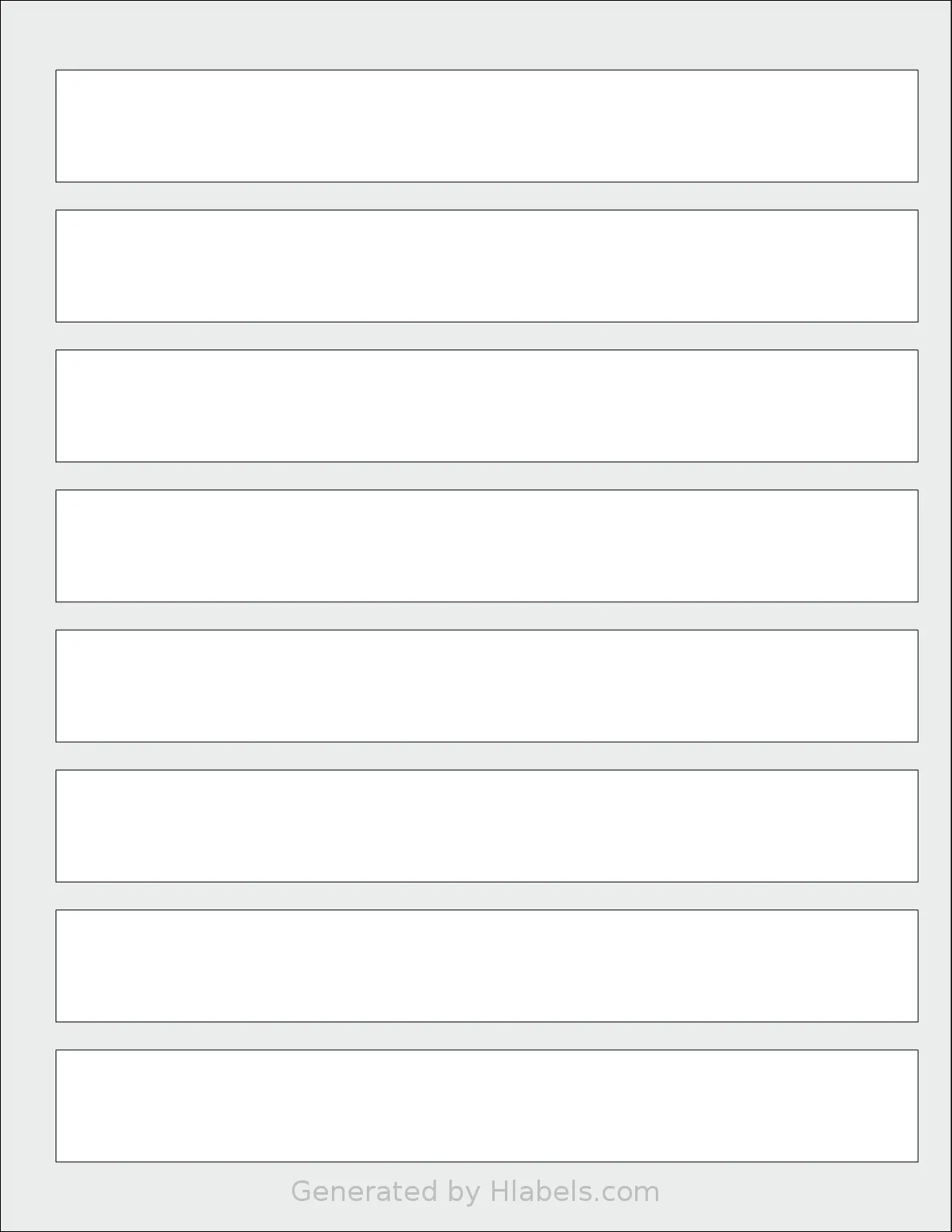Image resolution: width=952 pixels, height=1232 pixels.
Task: Click gray gap between sixth and seventh labels
Action: click(x=487, y=896)
